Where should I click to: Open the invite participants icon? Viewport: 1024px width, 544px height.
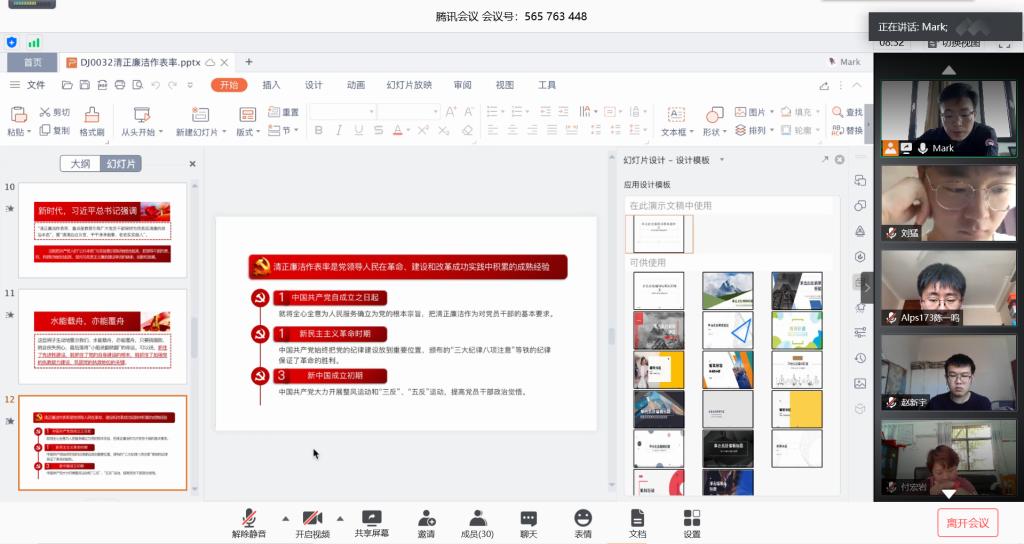[x=427, y=518]
